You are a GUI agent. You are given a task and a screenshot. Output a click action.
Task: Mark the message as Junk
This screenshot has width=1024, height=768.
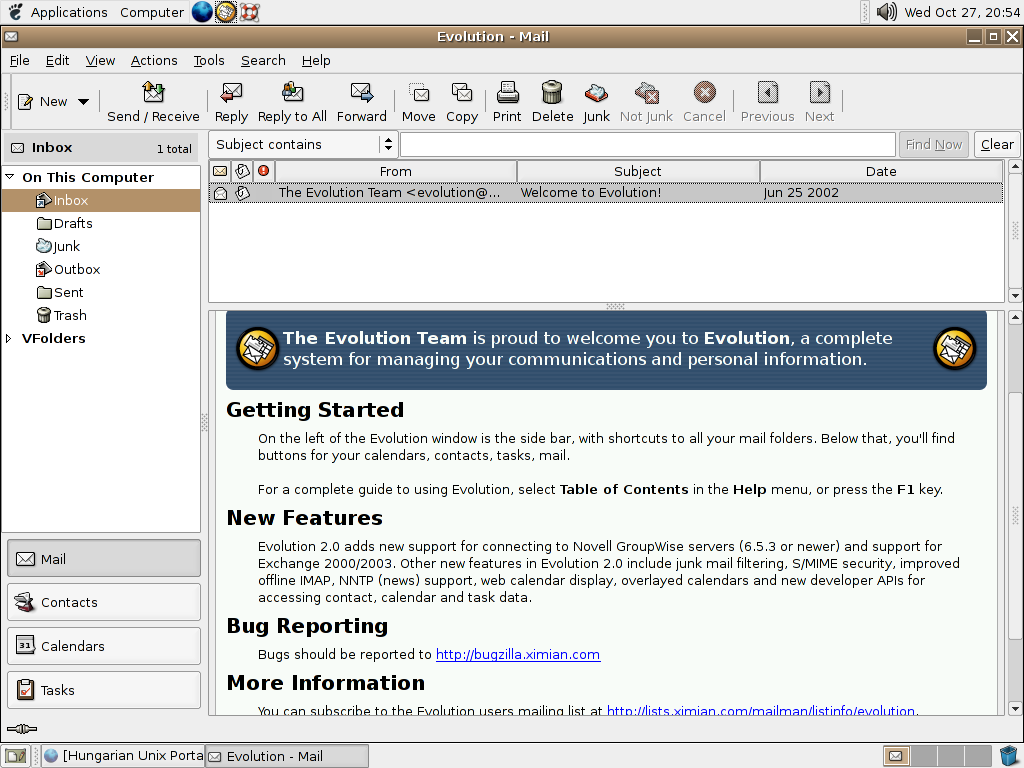point(596,101)
